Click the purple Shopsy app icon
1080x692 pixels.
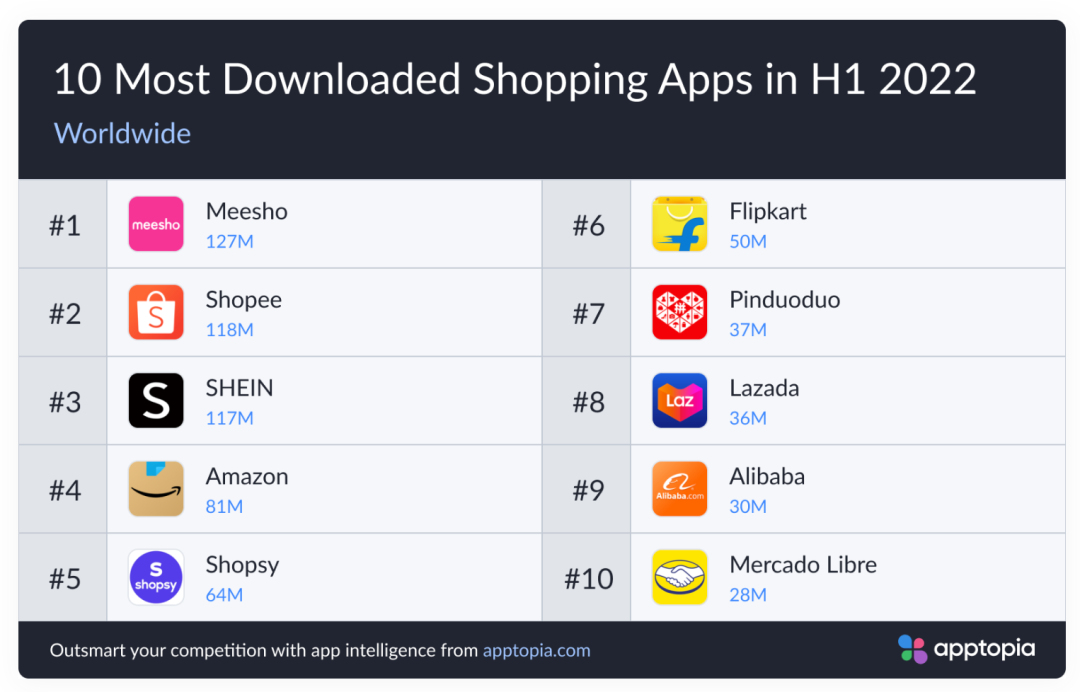156,577
